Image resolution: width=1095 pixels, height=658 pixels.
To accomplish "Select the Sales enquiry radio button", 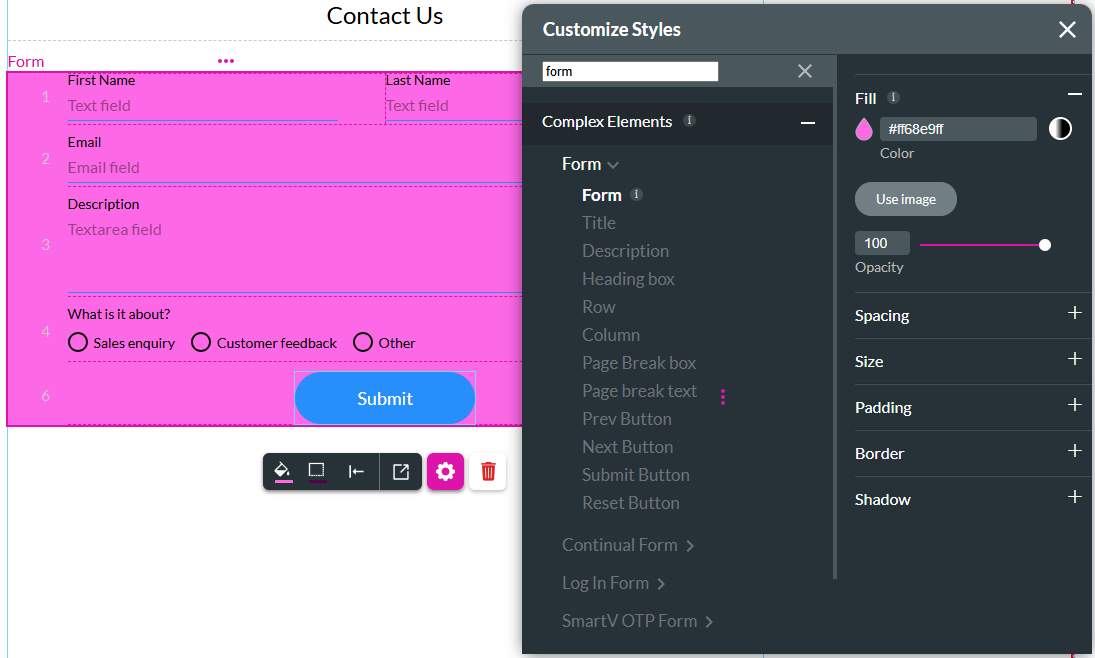I will tap(77, 342).
